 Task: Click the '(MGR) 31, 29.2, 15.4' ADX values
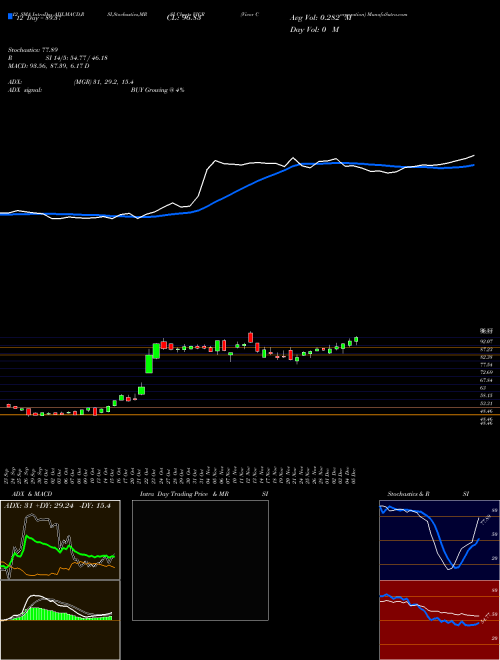(104, 82)
